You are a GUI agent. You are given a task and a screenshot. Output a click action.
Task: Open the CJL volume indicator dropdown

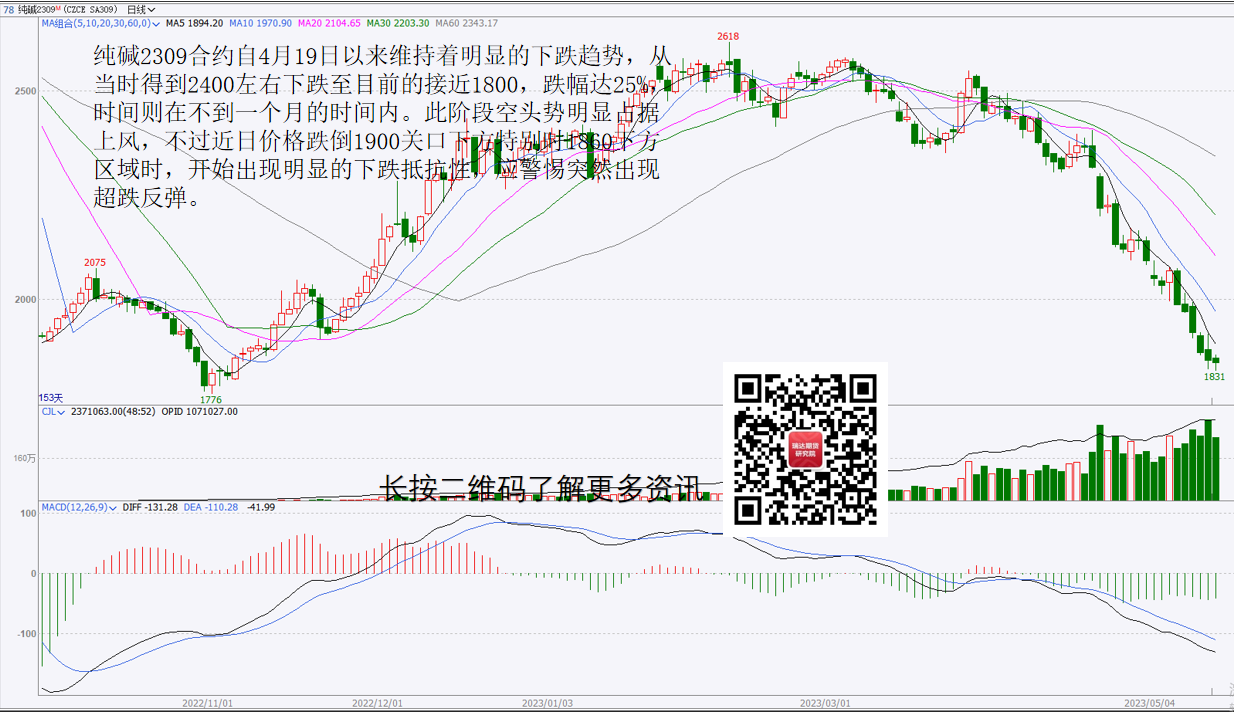click(52, 411)
